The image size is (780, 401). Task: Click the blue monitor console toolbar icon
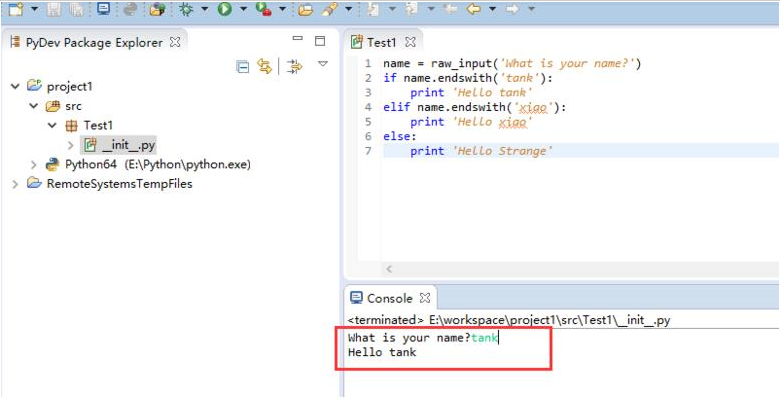click(x=103, y=8)
